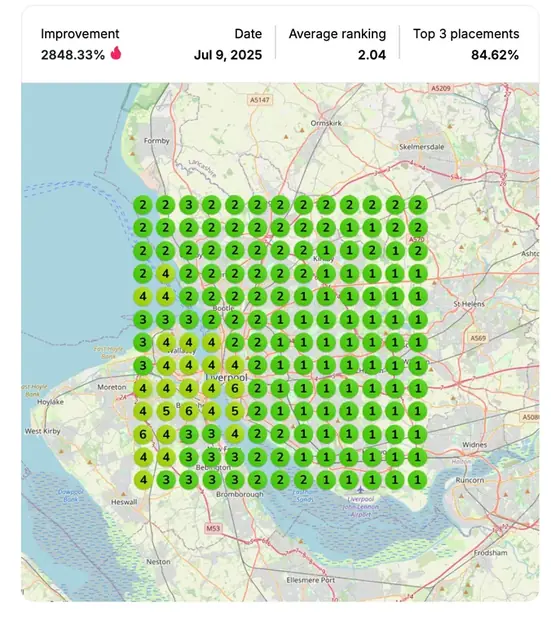
Task: Click the Ellesmere Port label on the map
Action: pyautogui.click(x=311, y=580)
